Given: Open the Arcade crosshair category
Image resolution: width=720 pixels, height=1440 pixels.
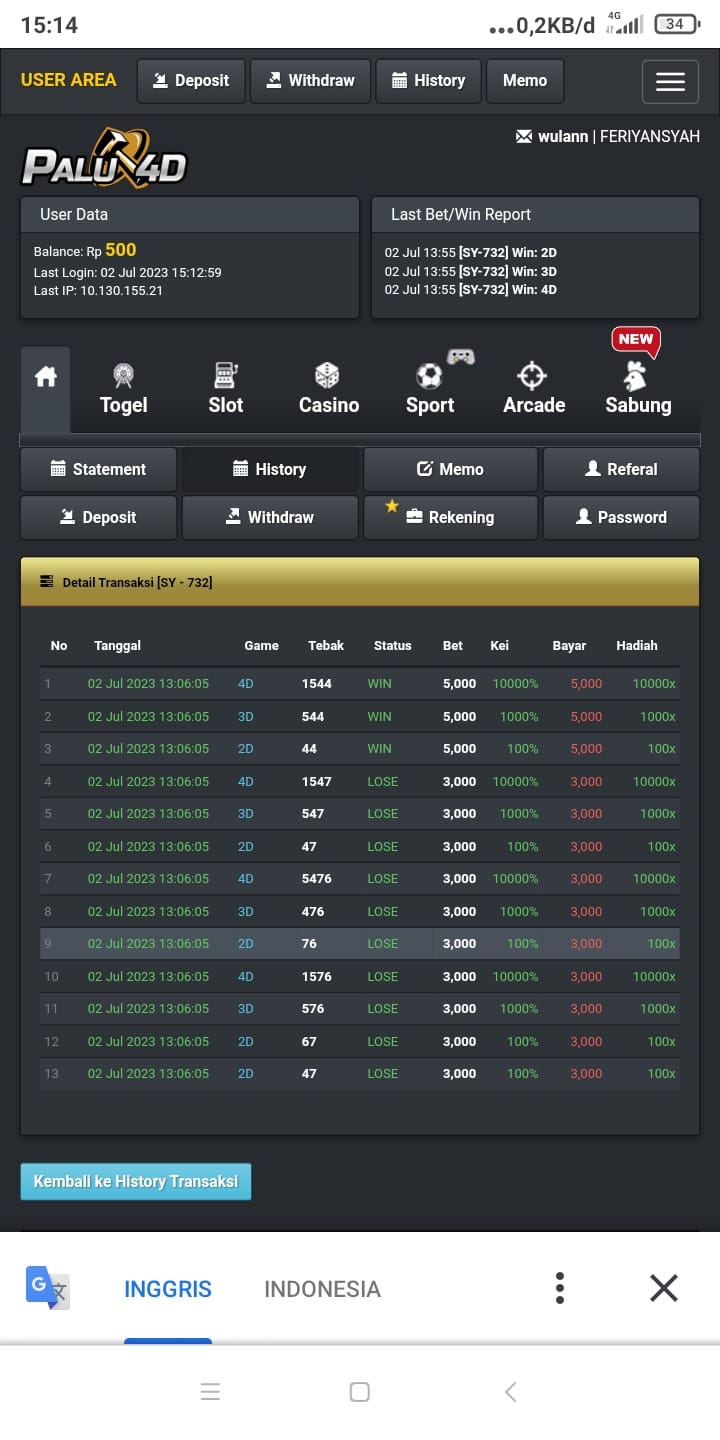Looking at the screenshot, I should [x=533, y=390].
